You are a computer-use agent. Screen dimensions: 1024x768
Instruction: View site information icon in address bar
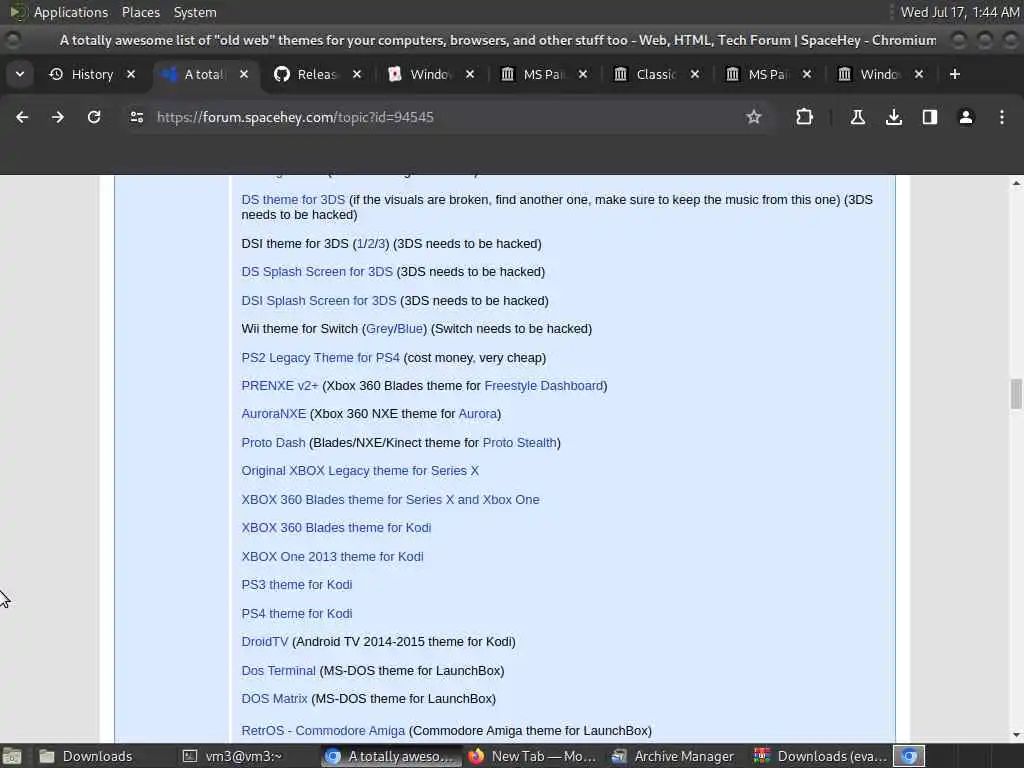tap(136, 117)
